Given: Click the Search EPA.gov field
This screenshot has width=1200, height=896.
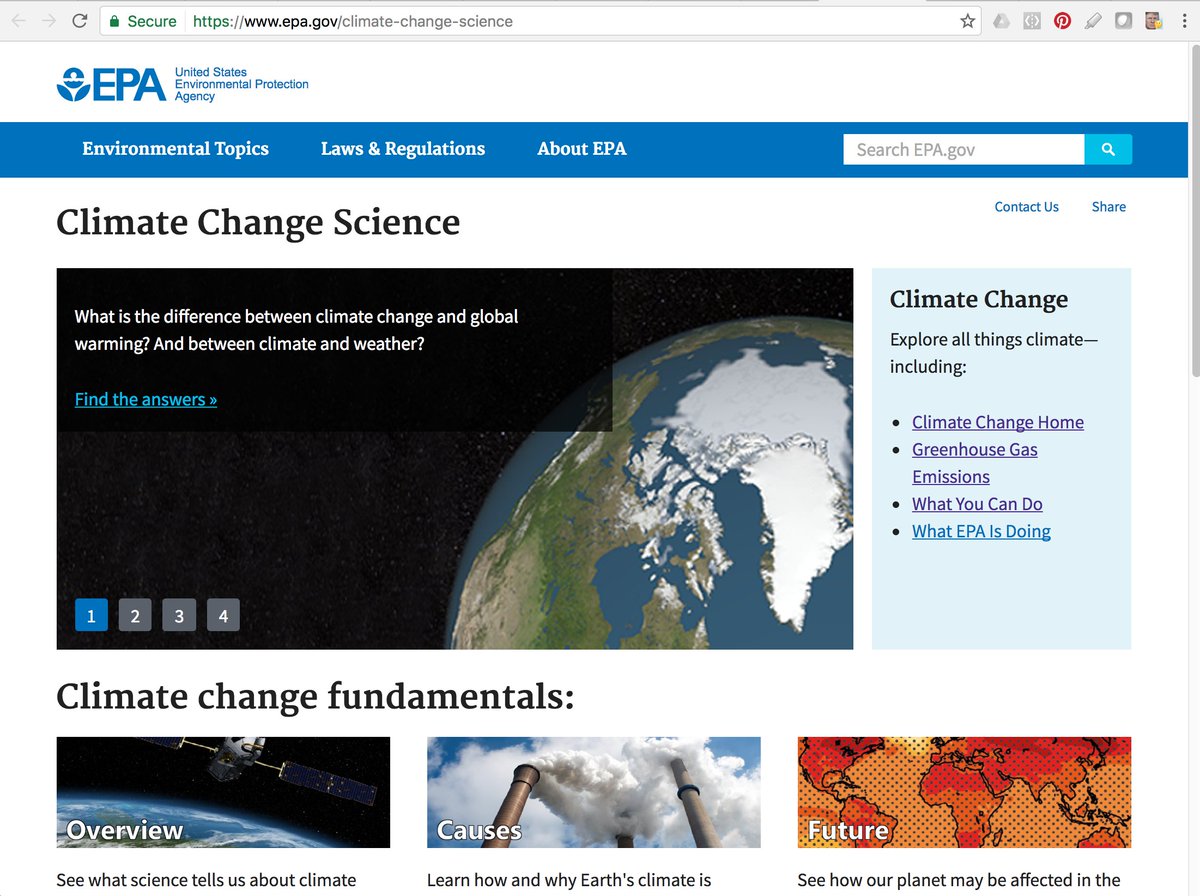Looking at the screenshot, I should click(x=964, y=149).
